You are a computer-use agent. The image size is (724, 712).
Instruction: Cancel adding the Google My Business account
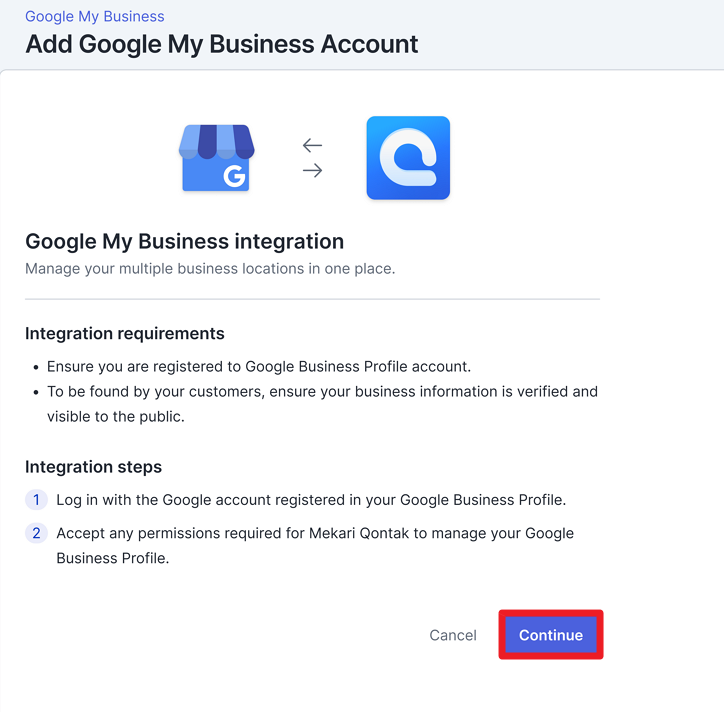click(x=453, y=635)
